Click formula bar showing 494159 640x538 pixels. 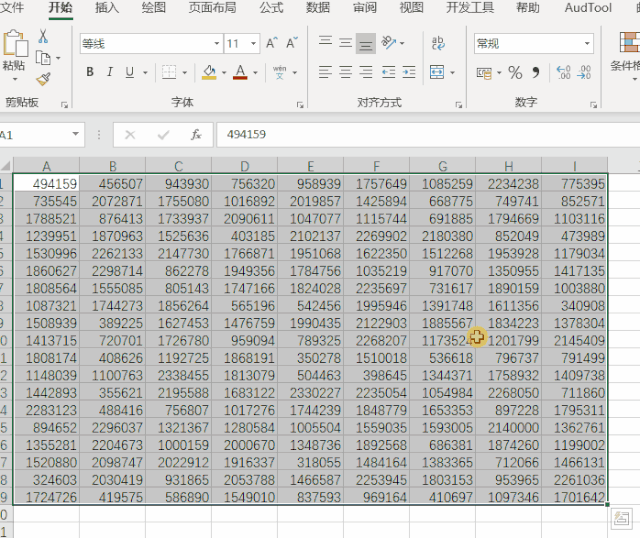tap(428, 134)
